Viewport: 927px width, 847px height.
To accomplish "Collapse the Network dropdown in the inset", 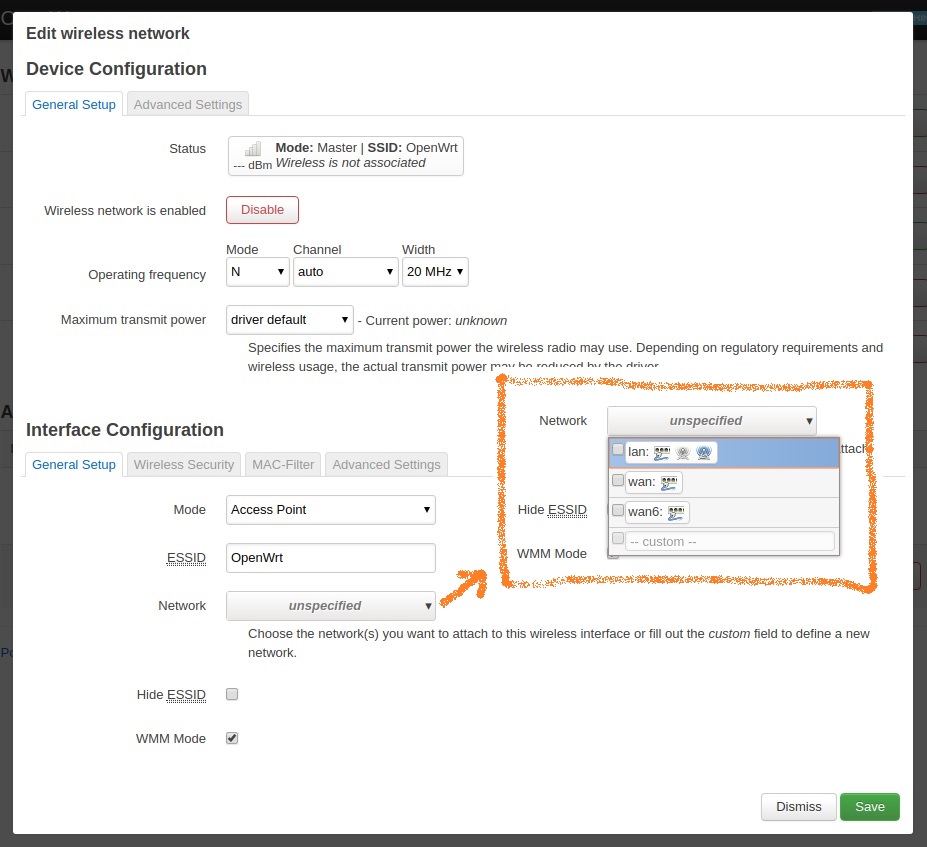I will click(x=712, y=421).
